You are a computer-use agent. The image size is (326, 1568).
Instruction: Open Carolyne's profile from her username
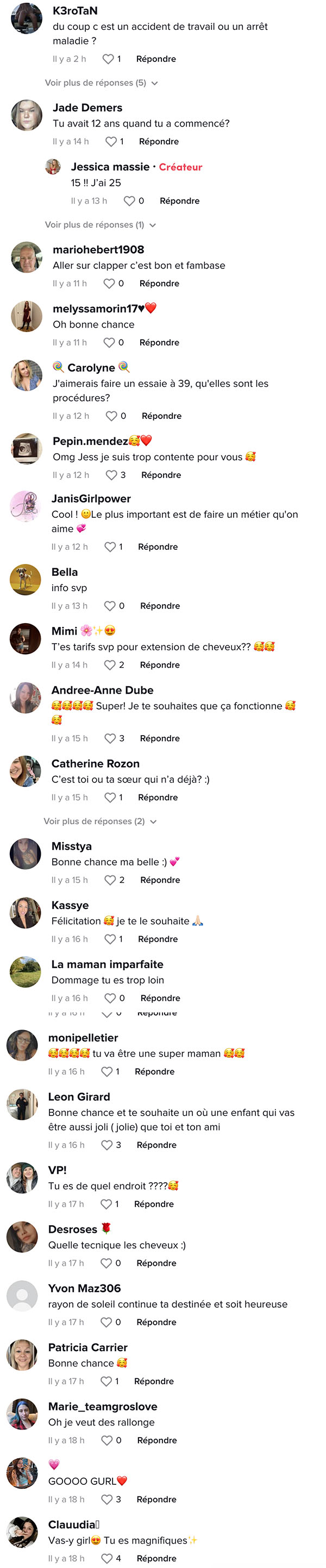pyautogui.click(x=91, y=368)
